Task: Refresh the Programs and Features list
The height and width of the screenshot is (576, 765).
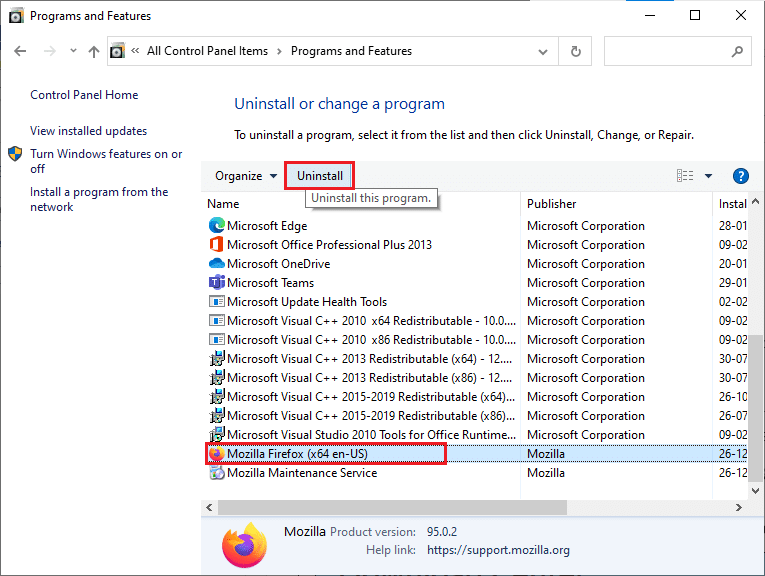Action: point(576,51)
